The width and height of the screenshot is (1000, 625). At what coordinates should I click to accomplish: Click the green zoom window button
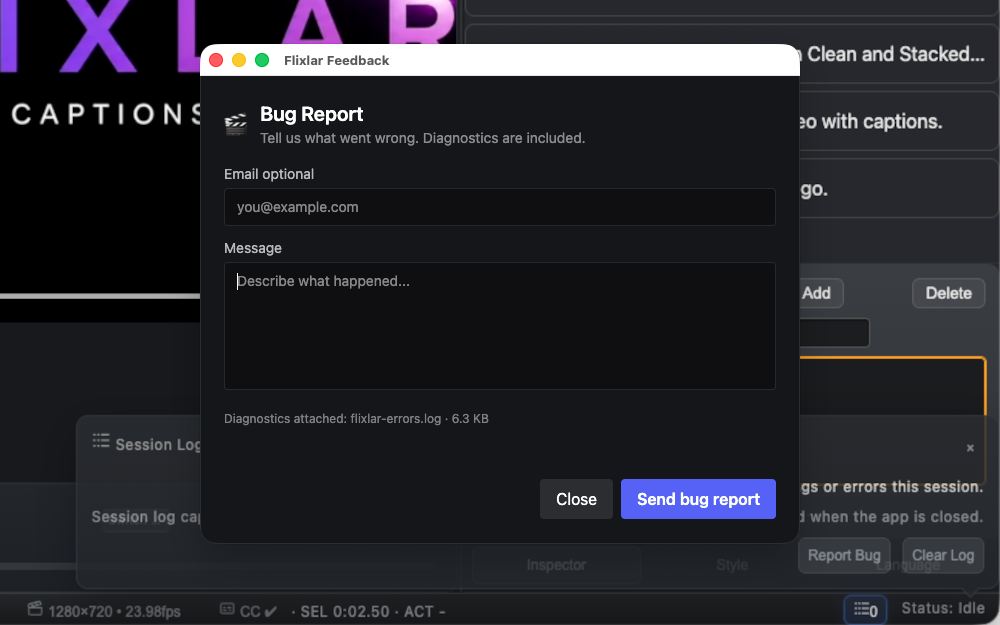pyautogui.click(x=262, y=60)
